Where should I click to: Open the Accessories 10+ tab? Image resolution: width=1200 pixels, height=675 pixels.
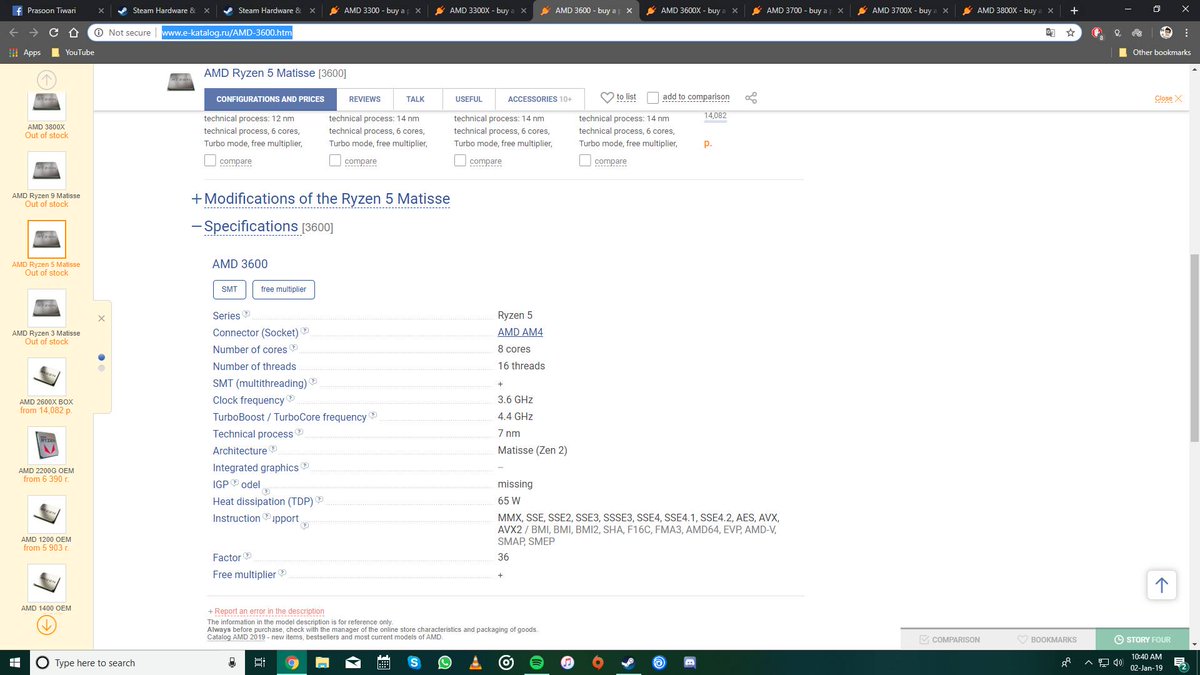pos(540,99)
